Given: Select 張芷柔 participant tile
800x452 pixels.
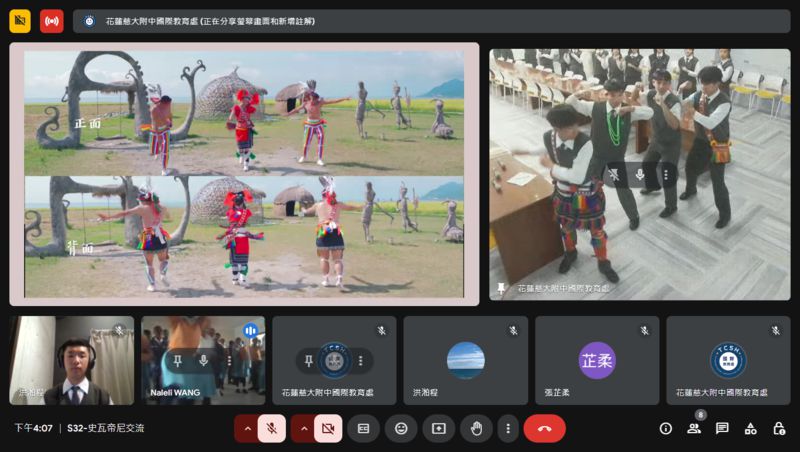Looking at the screenshot, I should click(x=596, y=360).
